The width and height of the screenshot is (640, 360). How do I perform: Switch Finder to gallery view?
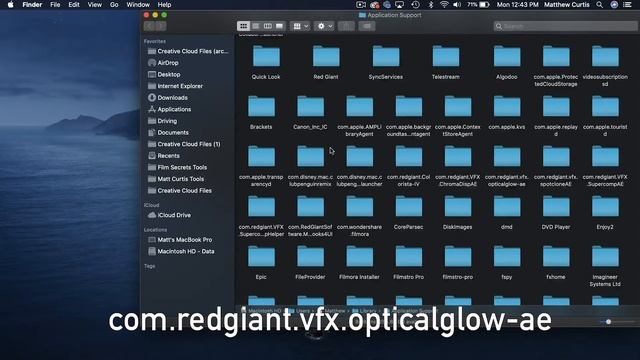(x=279, y=26)
